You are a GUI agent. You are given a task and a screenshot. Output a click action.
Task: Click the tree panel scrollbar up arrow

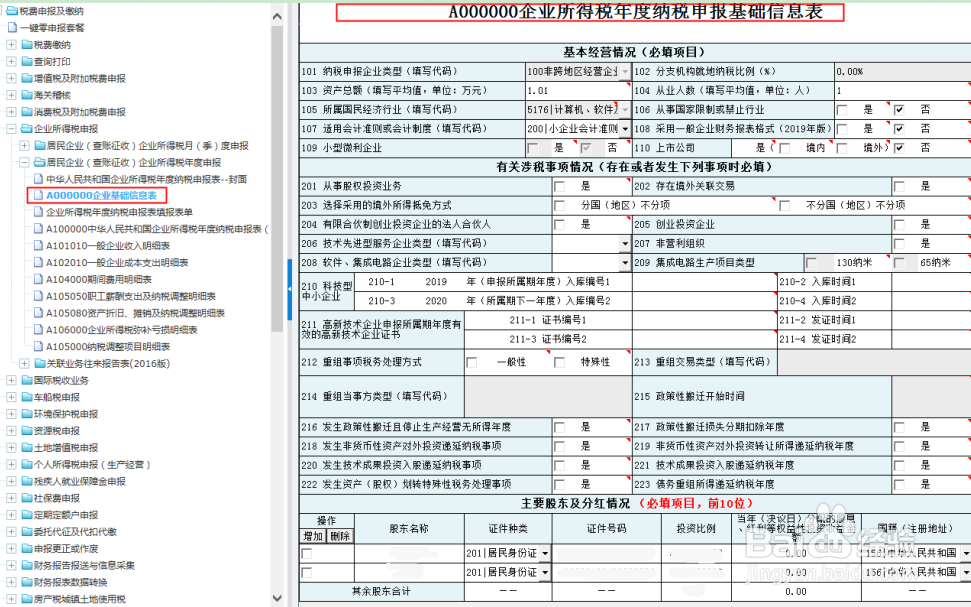277,17
